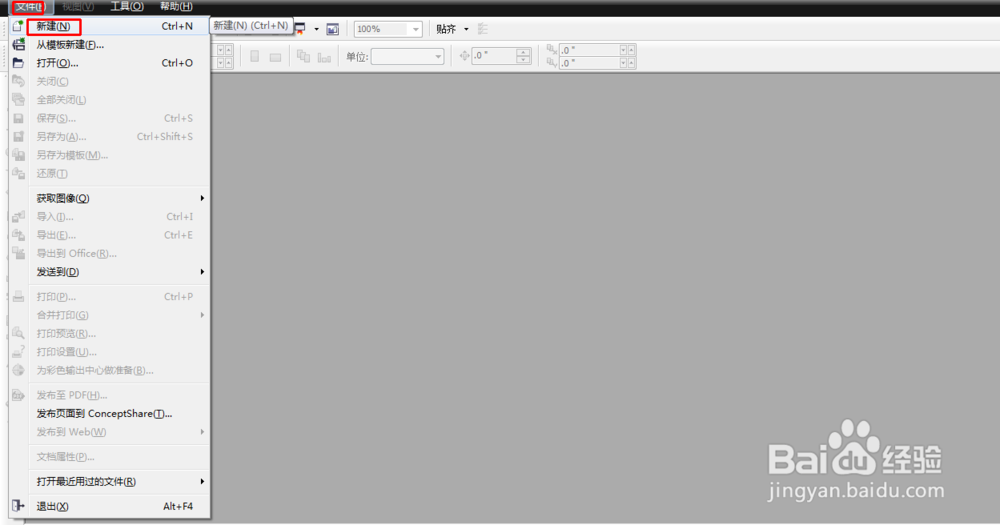Expand 发布到 Web(W) submenu arrow

coord(202,432)
